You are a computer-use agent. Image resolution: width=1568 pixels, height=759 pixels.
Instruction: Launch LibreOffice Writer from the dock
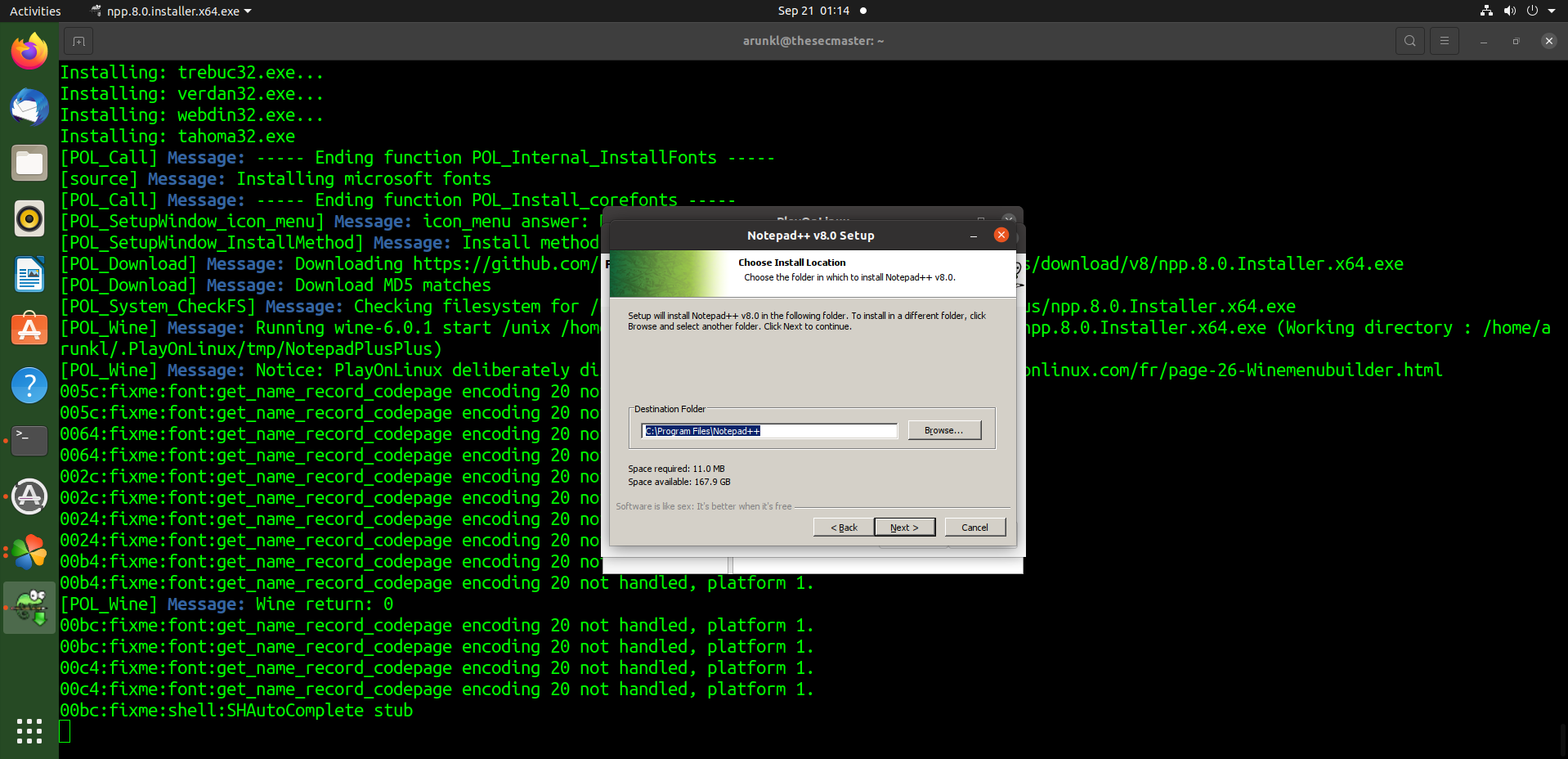29,274
